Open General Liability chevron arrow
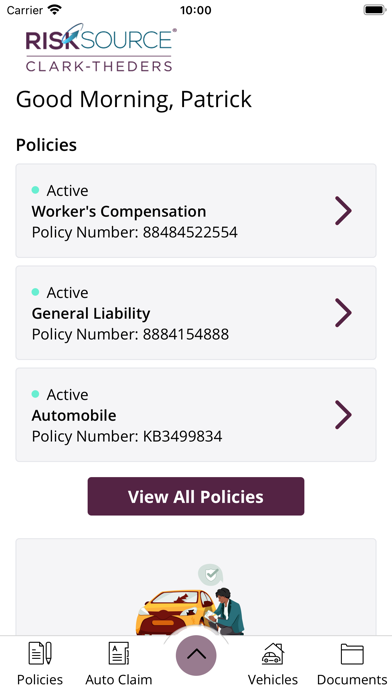Viewport: 392px width, 696px height. (343, 313)
